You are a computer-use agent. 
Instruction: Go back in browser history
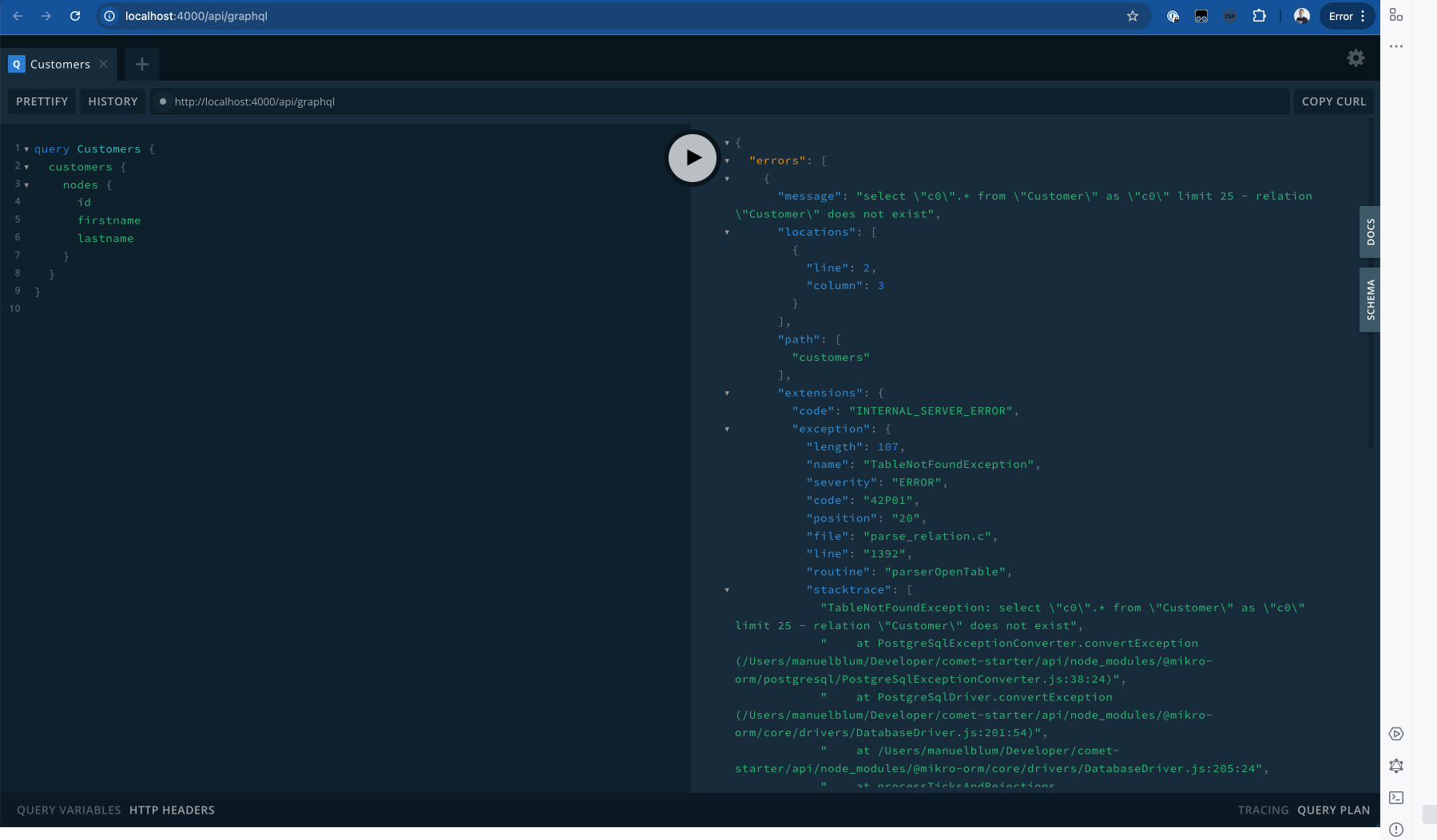click(x=18, y=16)
